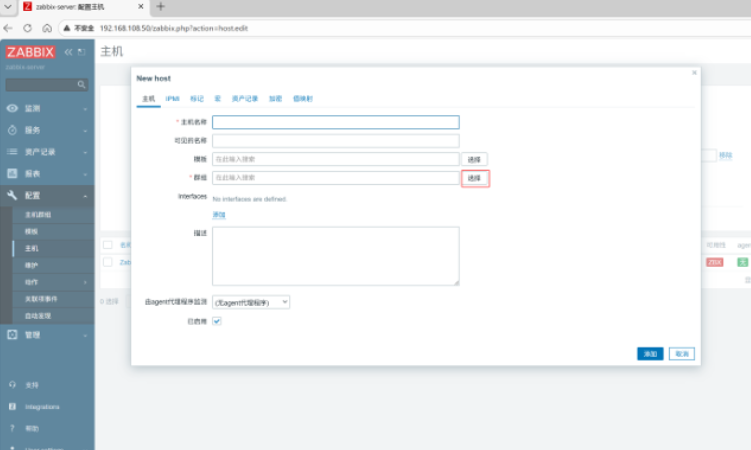The image size is (751, 450).
Task: Click the 描述 text area
Action: (336, 256)
